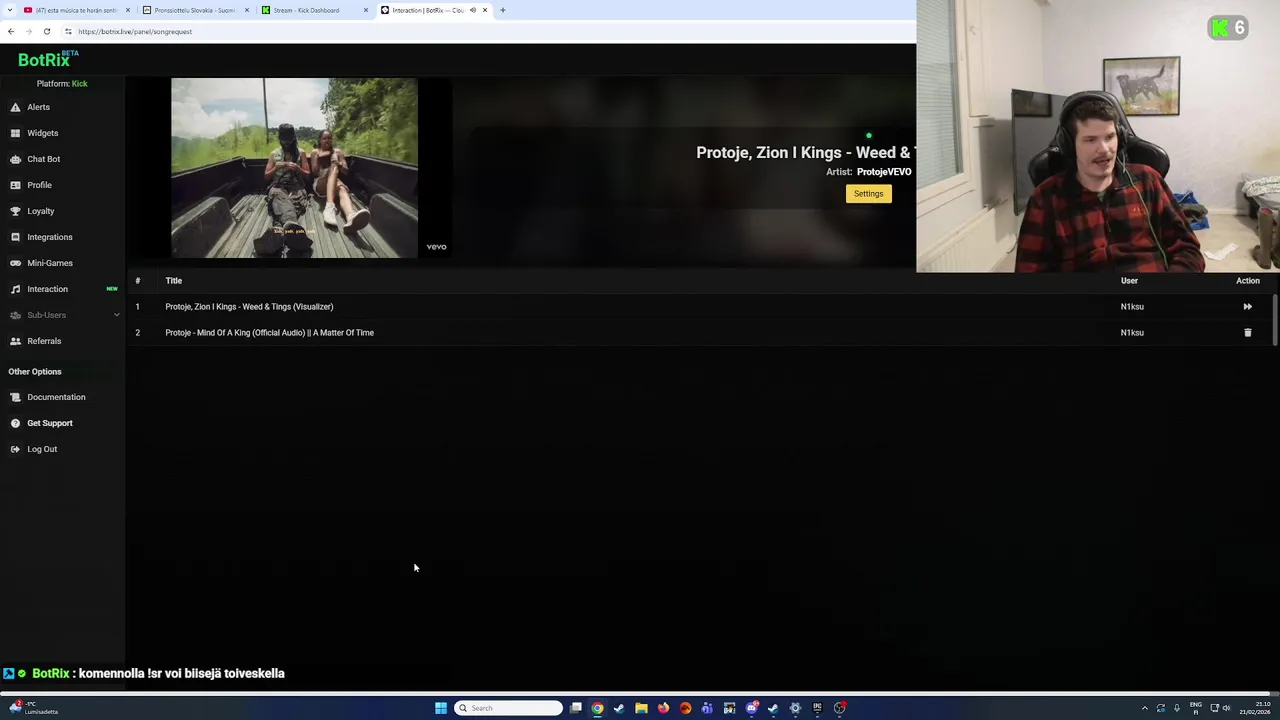The height and width of the screenshot is (720, 1280).
Task: Delete Mind Of A King from queue
Action: coord(1247,333)
